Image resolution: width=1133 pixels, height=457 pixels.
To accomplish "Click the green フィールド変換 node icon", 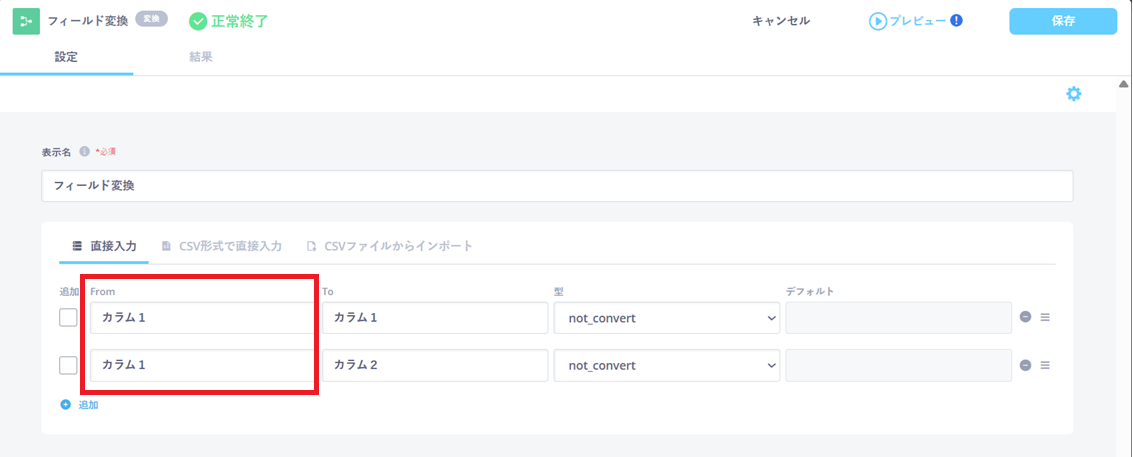I will [26, 21].
